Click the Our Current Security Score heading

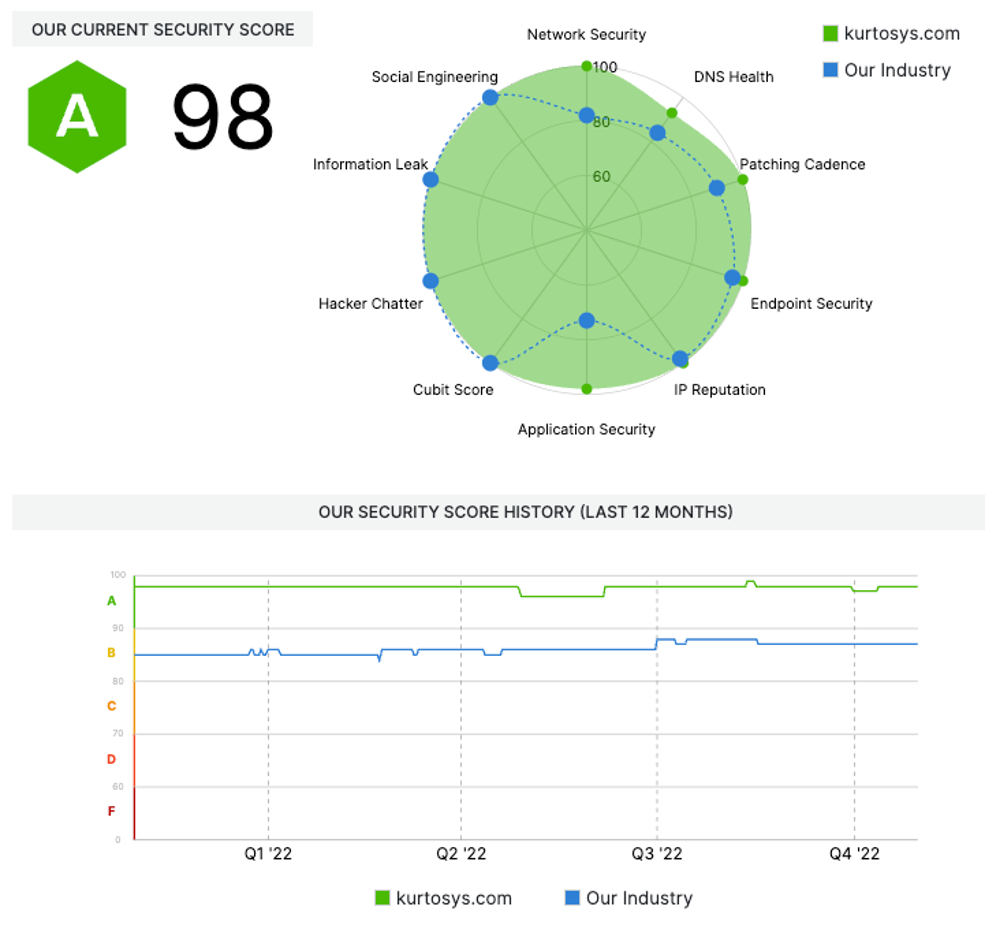pos(163,30)
